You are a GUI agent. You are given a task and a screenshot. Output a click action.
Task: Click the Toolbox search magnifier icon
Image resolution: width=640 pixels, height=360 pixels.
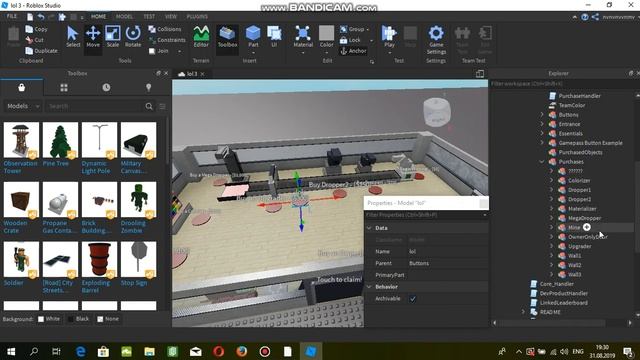[149, 106]
